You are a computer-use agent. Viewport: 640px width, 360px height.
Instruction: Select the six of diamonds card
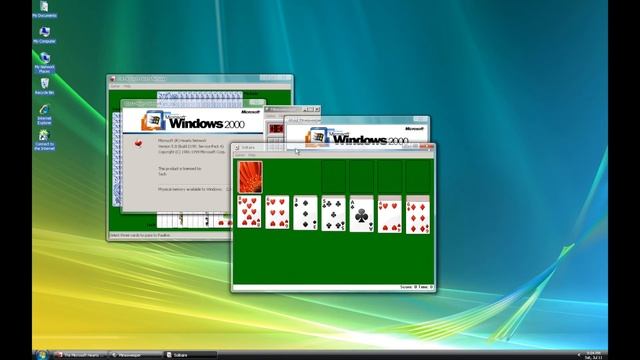(x=418, y=218)
